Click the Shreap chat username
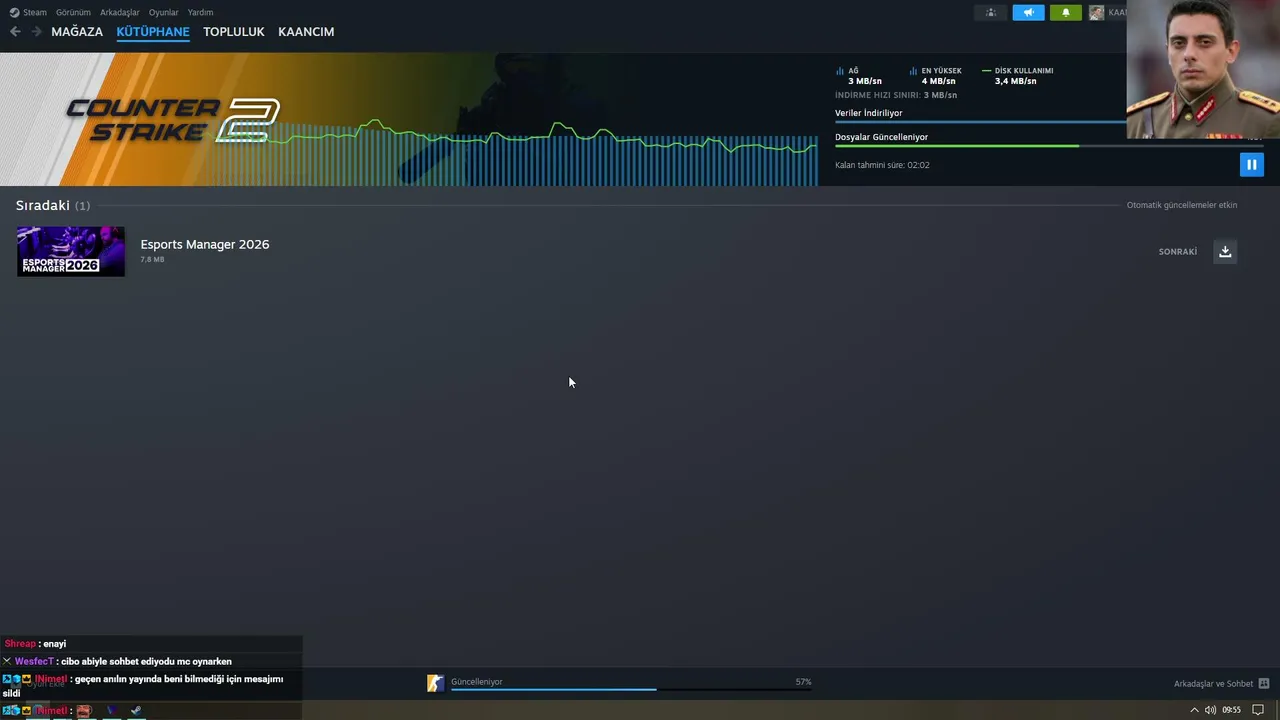The width and height of the screenshot is (1280, 720). [20, 644]
